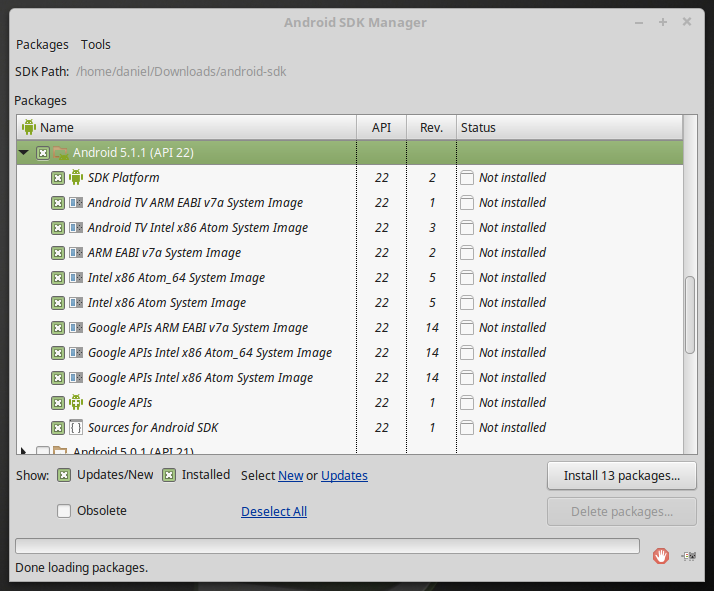Click the New selection link

[x=291, y=475]
